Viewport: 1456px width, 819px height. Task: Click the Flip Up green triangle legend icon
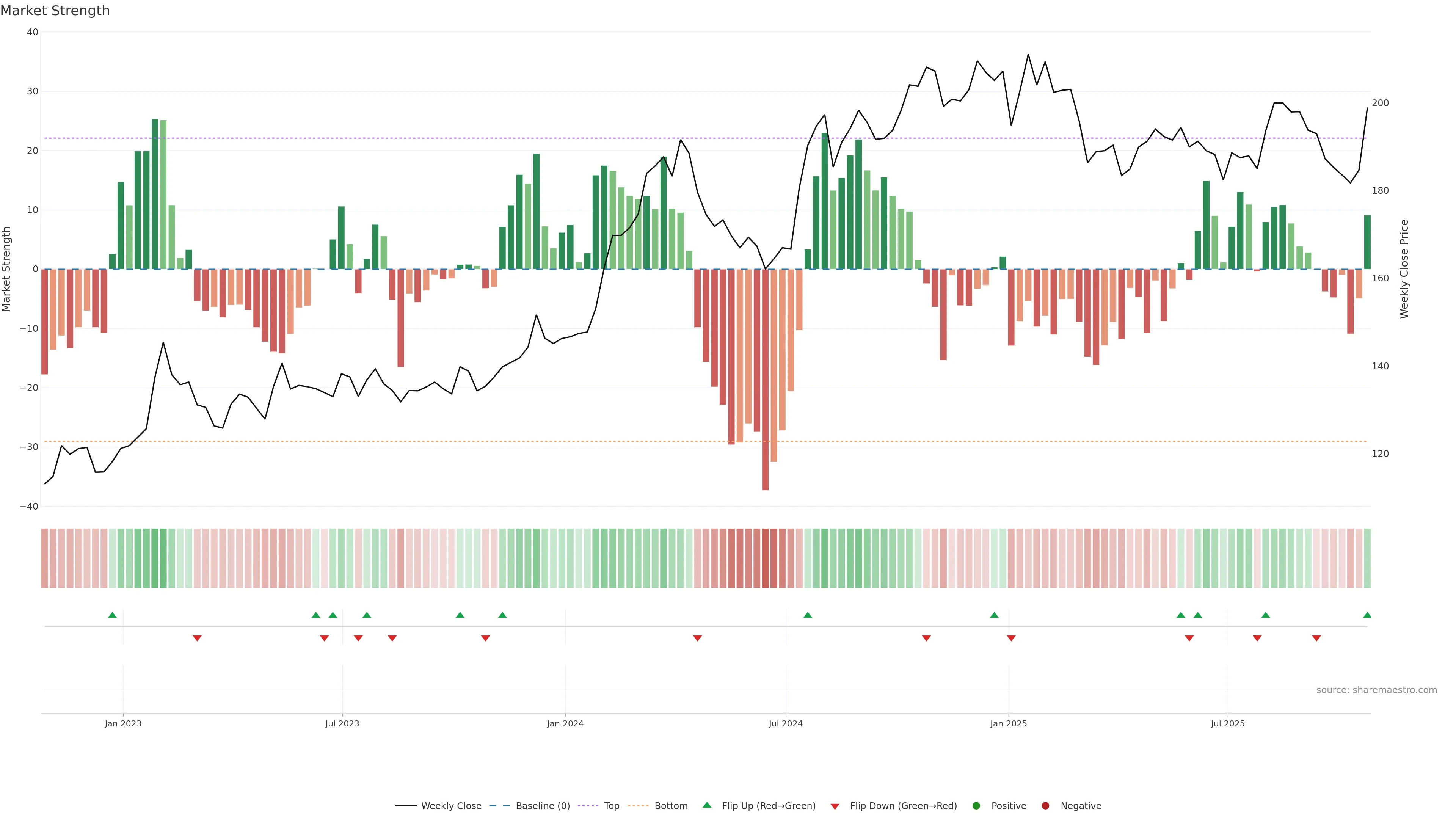pyautogui.click(x=706, y=805)
